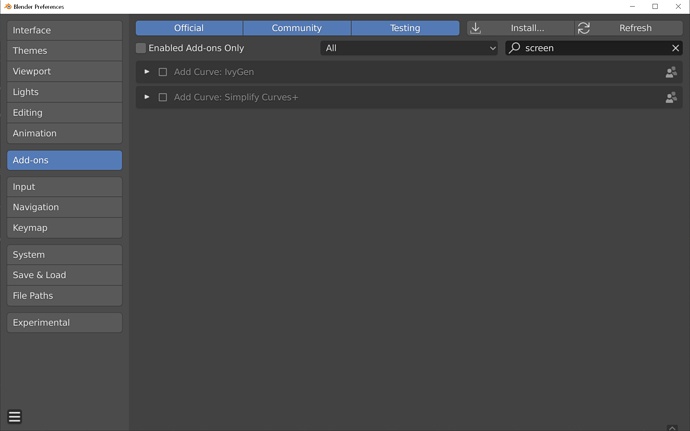The image size is (690, 431).
Task: Open the Interface preferences section
Action: 64,30
